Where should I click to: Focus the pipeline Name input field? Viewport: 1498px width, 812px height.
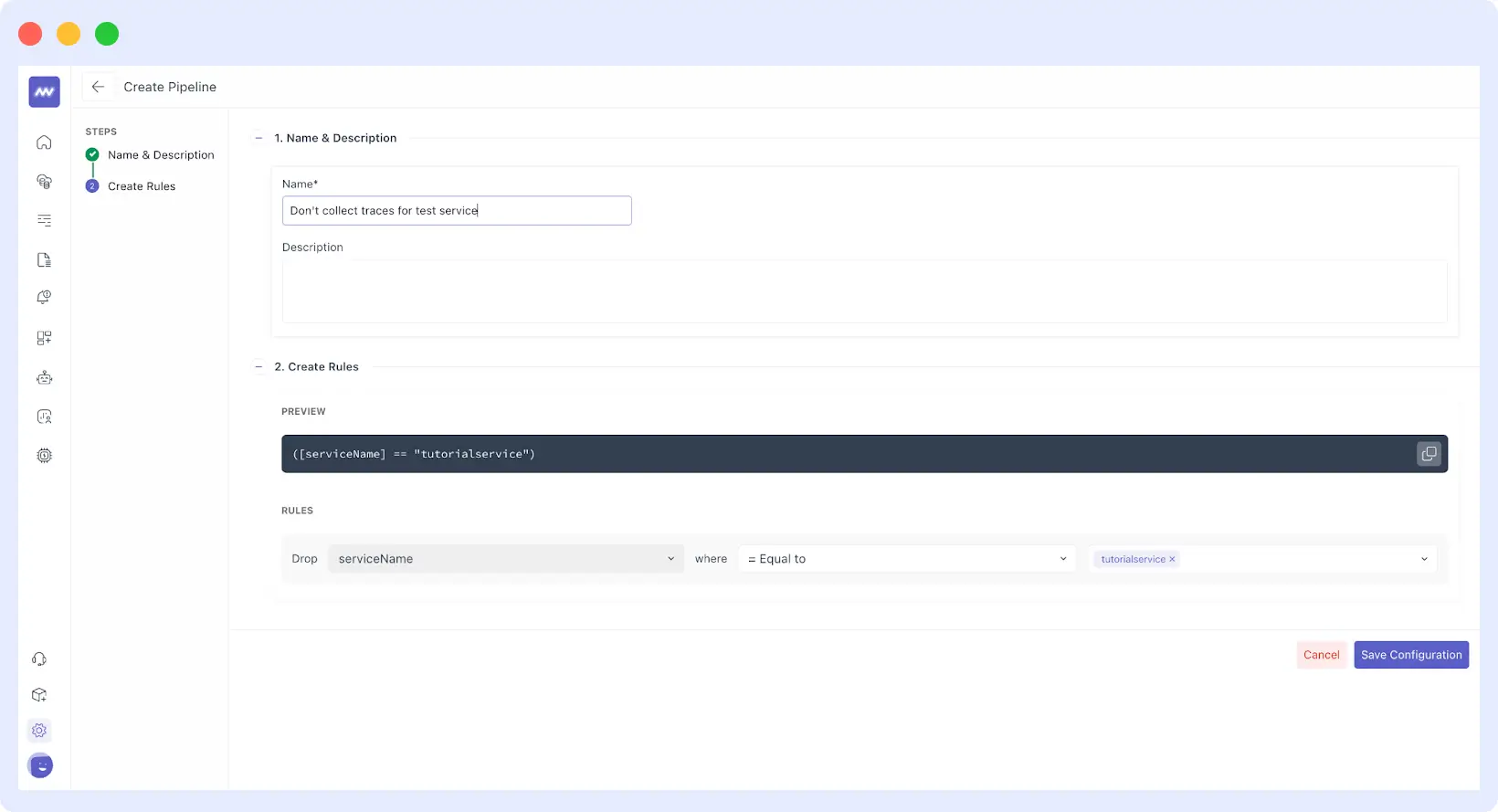point(457,211)
